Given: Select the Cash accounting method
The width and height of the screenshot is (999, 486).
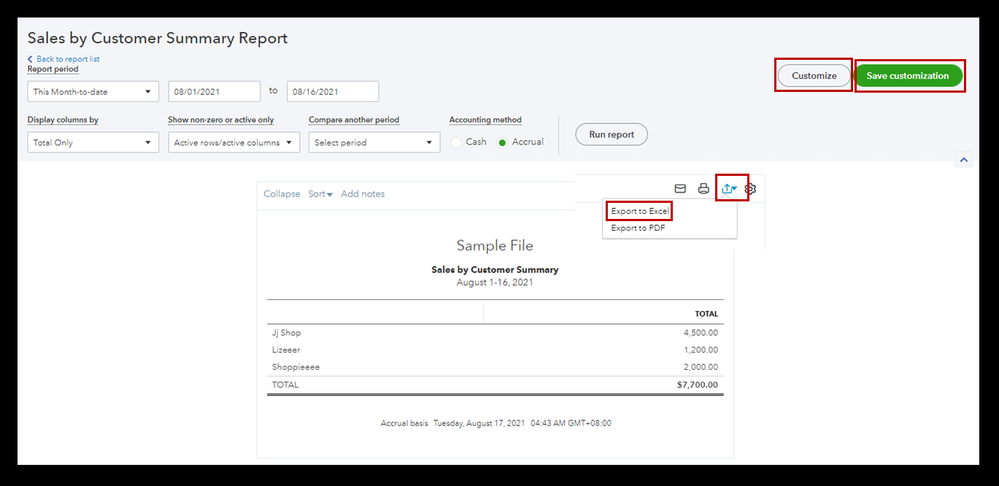Looking at the screenshot, I should 457,142.
